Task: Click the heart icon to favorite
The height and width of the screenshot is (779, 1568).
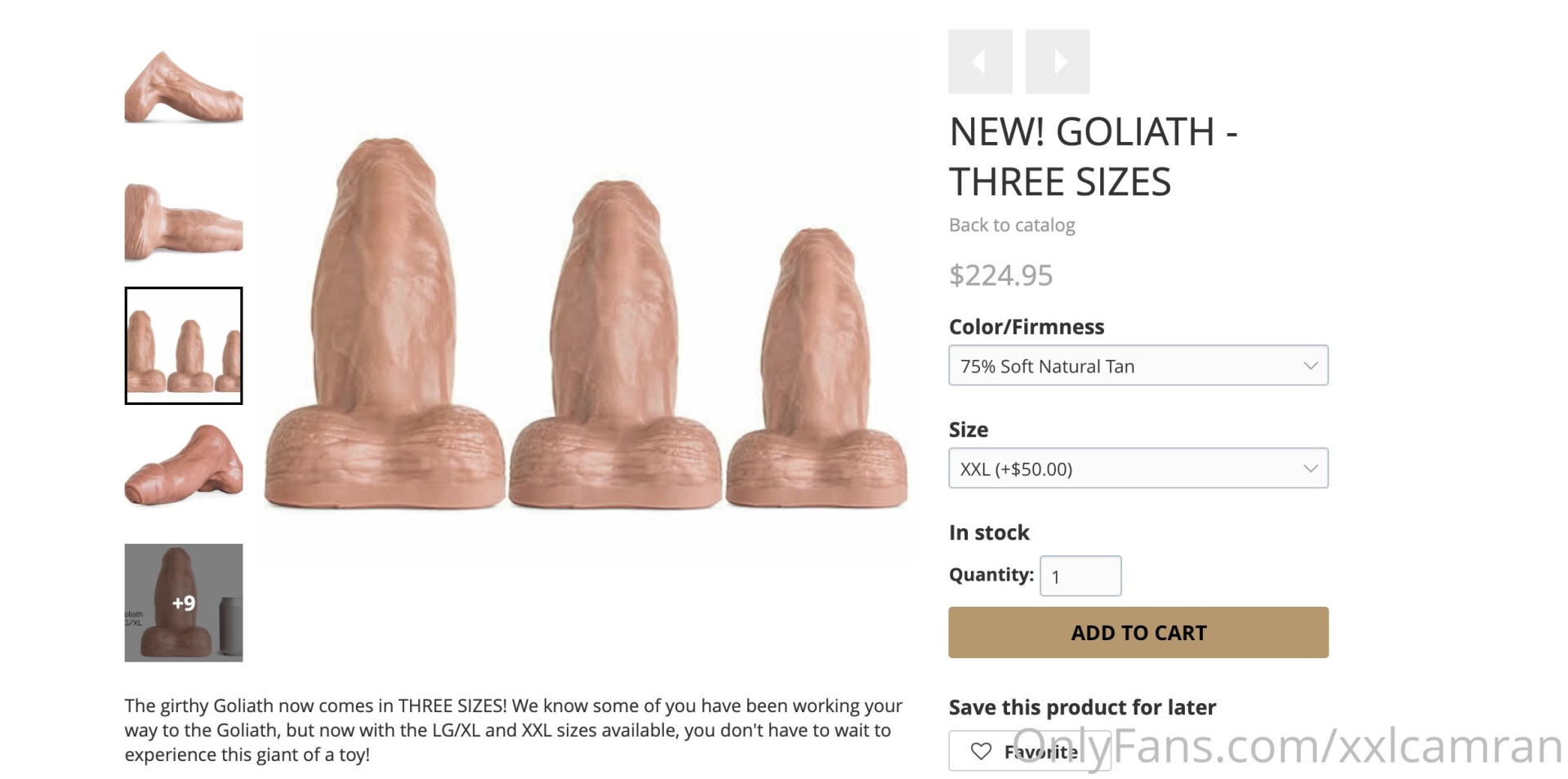Action: [x=981, y=751]
